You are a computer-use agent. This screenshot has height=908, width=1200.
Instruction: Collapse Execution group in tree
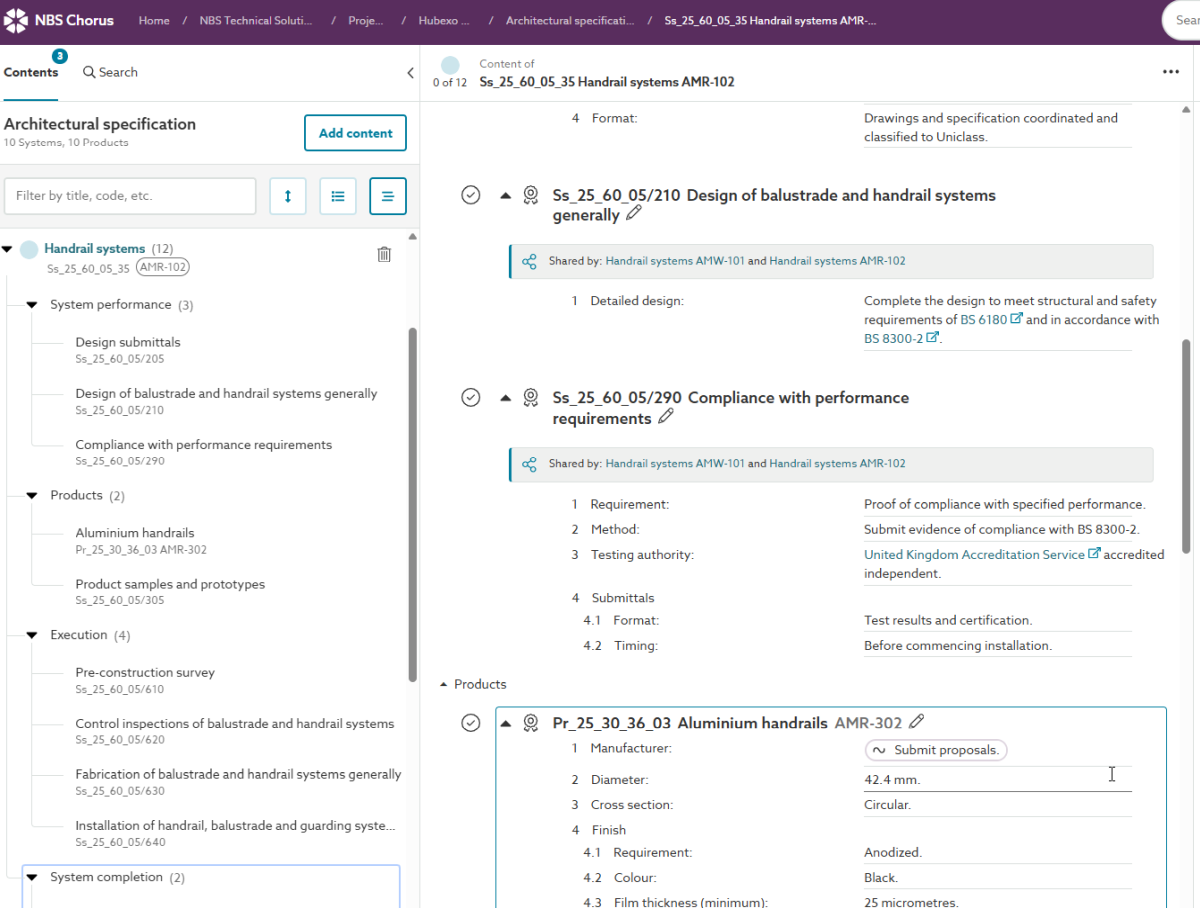[x=32, y=636]
